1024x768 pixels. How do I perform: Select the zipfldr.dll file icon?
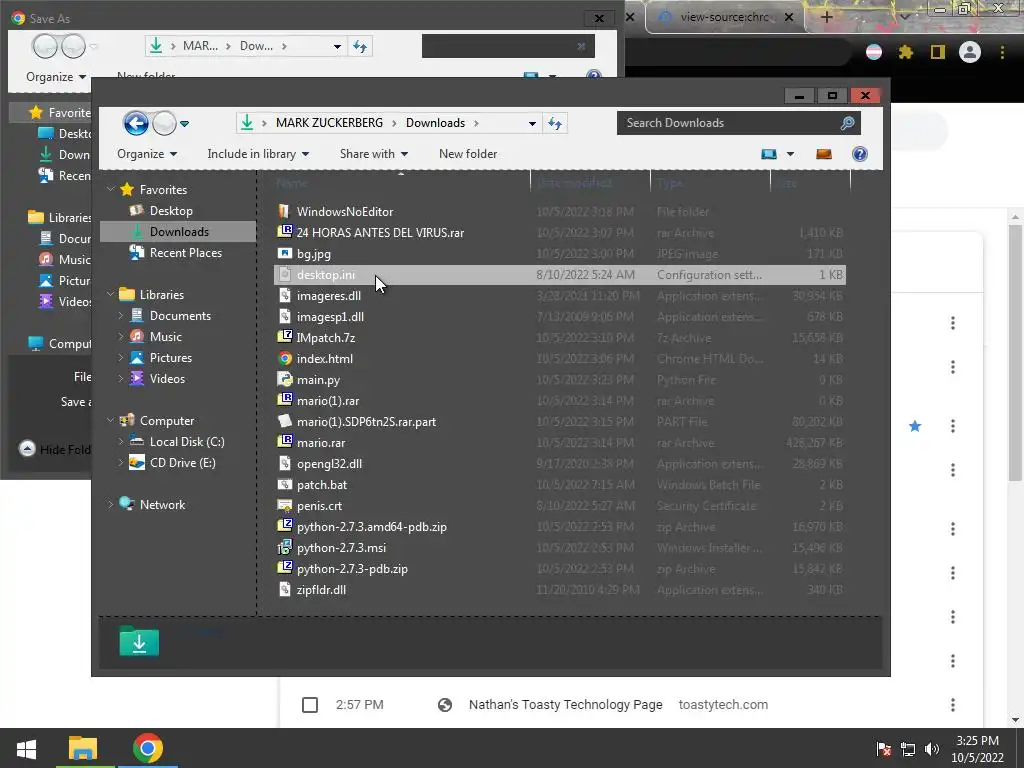[284, 590]
